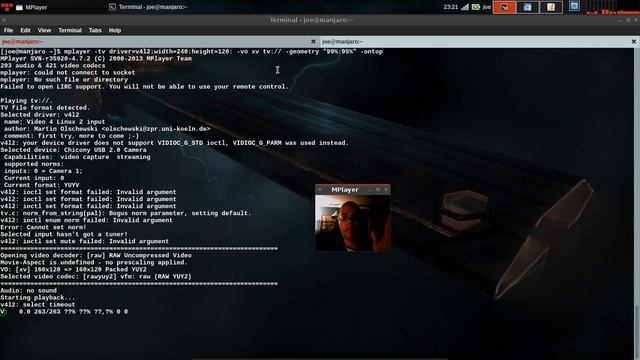
Task: Open the Help menu
Action: [x=115, y=30]
